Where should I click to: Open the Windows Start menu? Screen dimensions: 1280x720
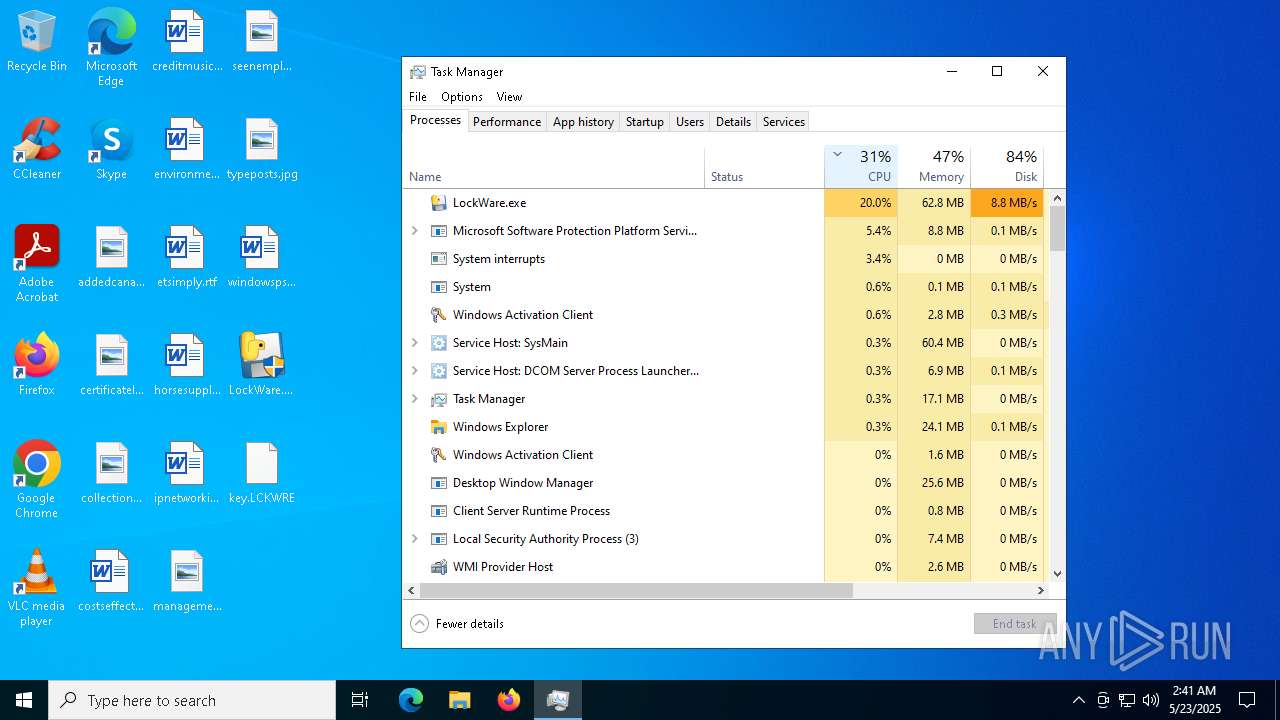(24, 700)
